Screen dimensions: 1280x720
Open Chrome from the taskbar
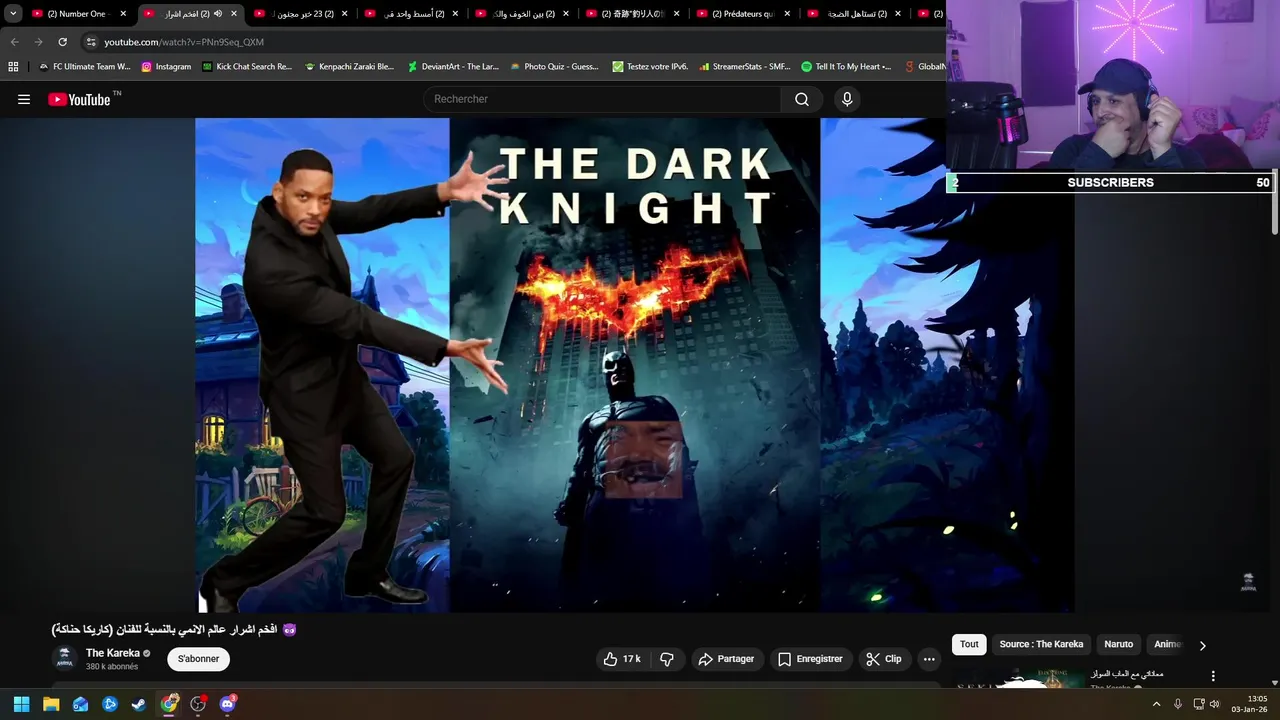pyautogui.click(x=169, y=704)
